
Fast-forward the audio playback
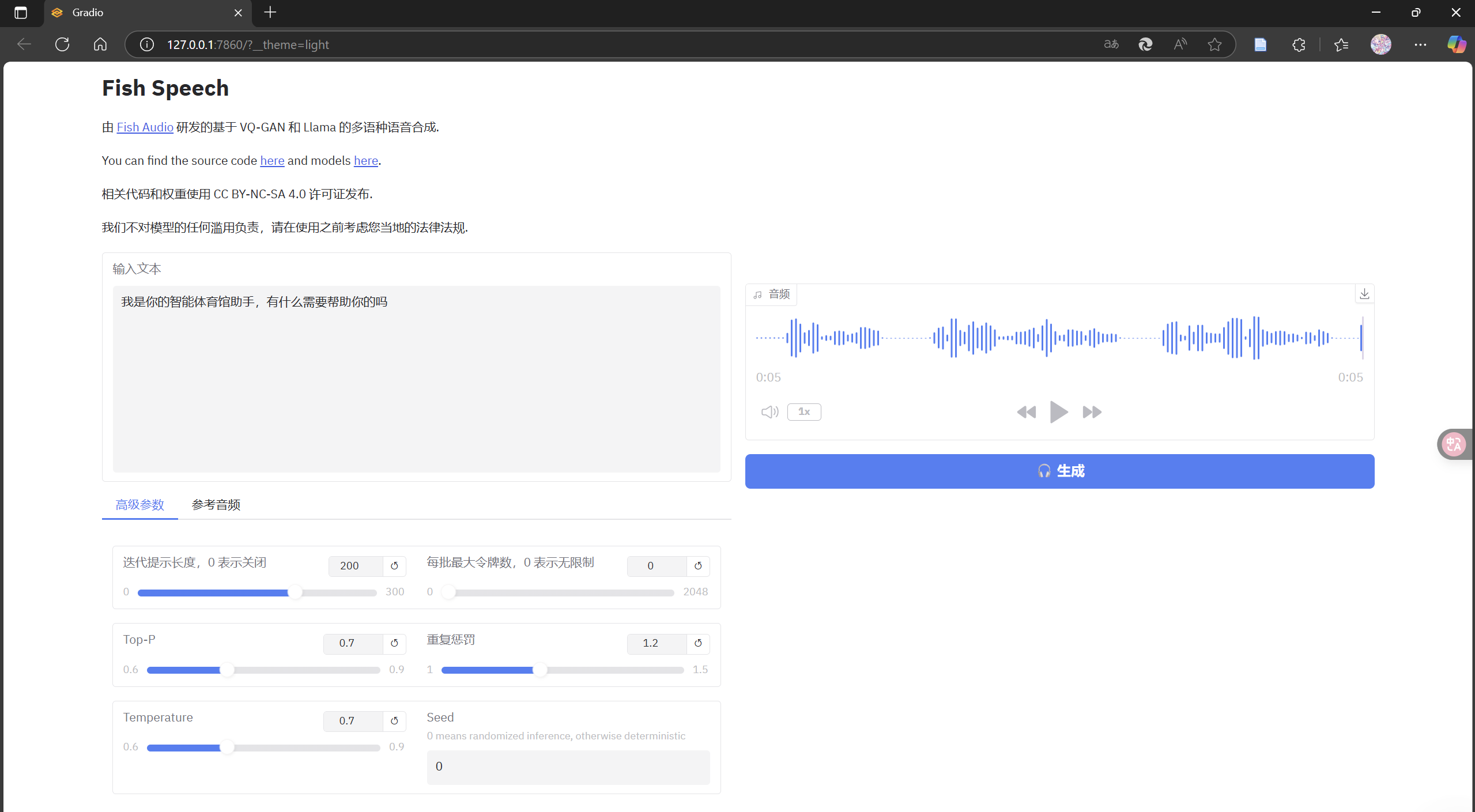tap(1092, 412)
